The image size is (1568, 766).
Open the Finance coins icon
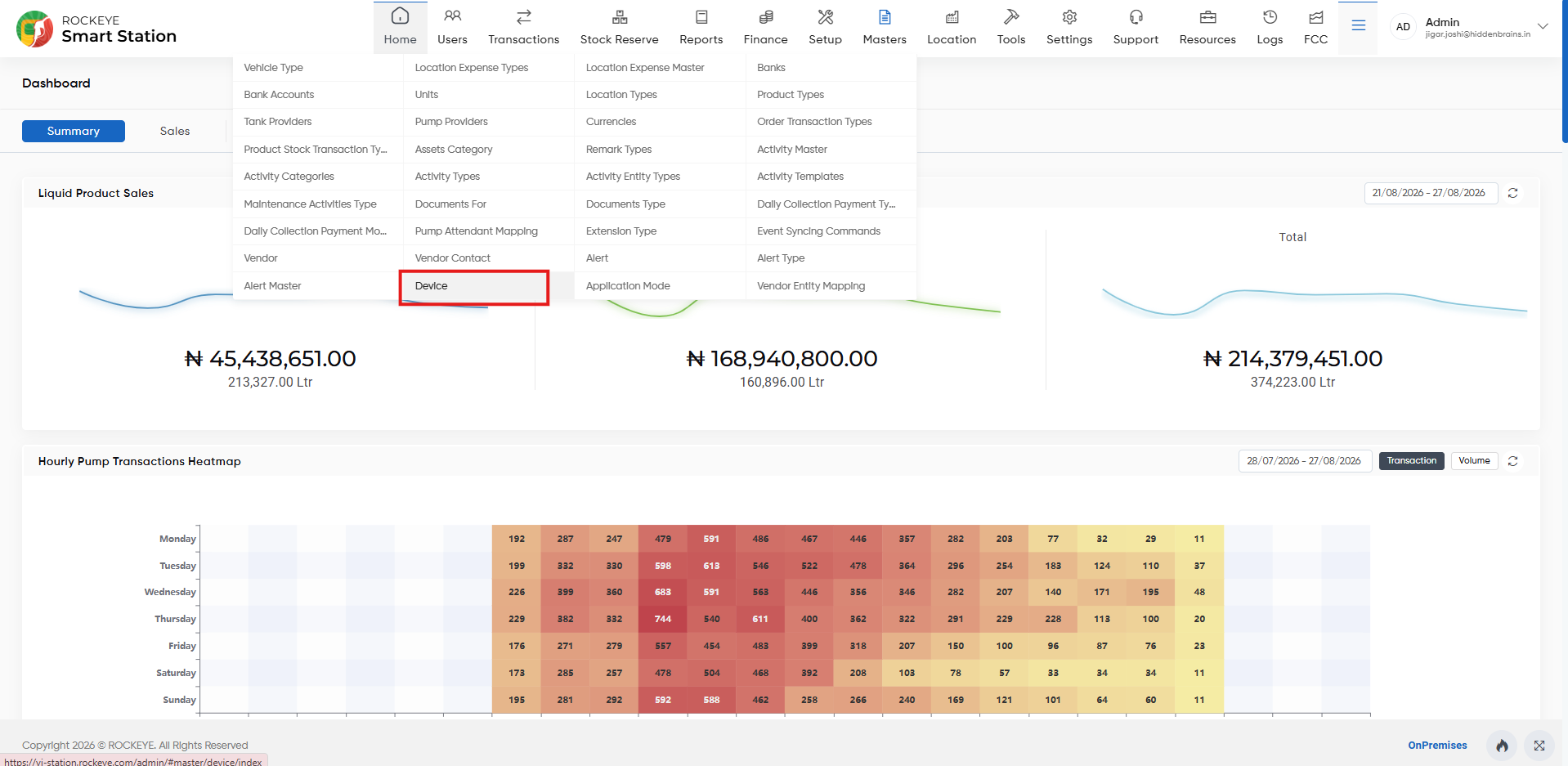[766, 16]
